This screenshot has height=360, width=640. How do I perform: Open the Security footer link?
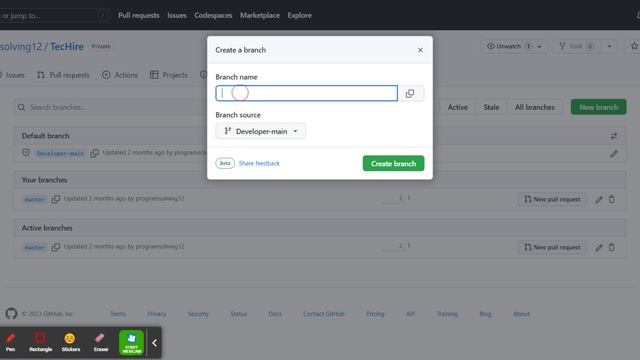[198, 314]
